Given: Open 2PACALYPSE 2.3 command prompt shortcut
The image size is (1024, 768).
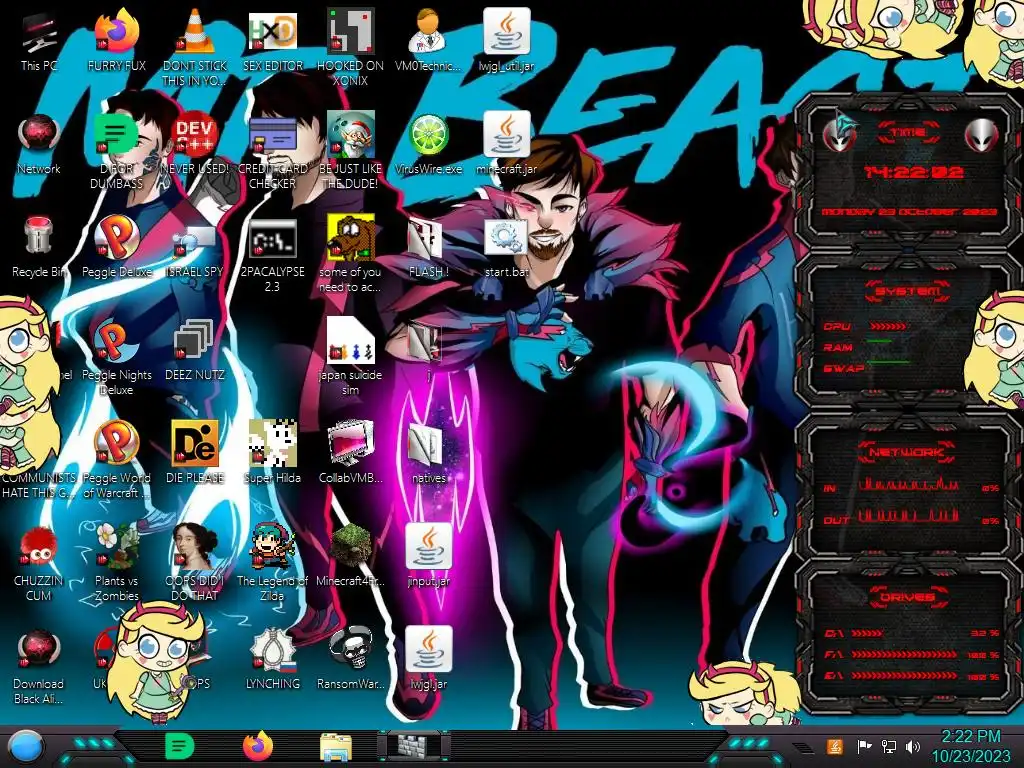Looking at the screenshot, I should coord(273,255).
